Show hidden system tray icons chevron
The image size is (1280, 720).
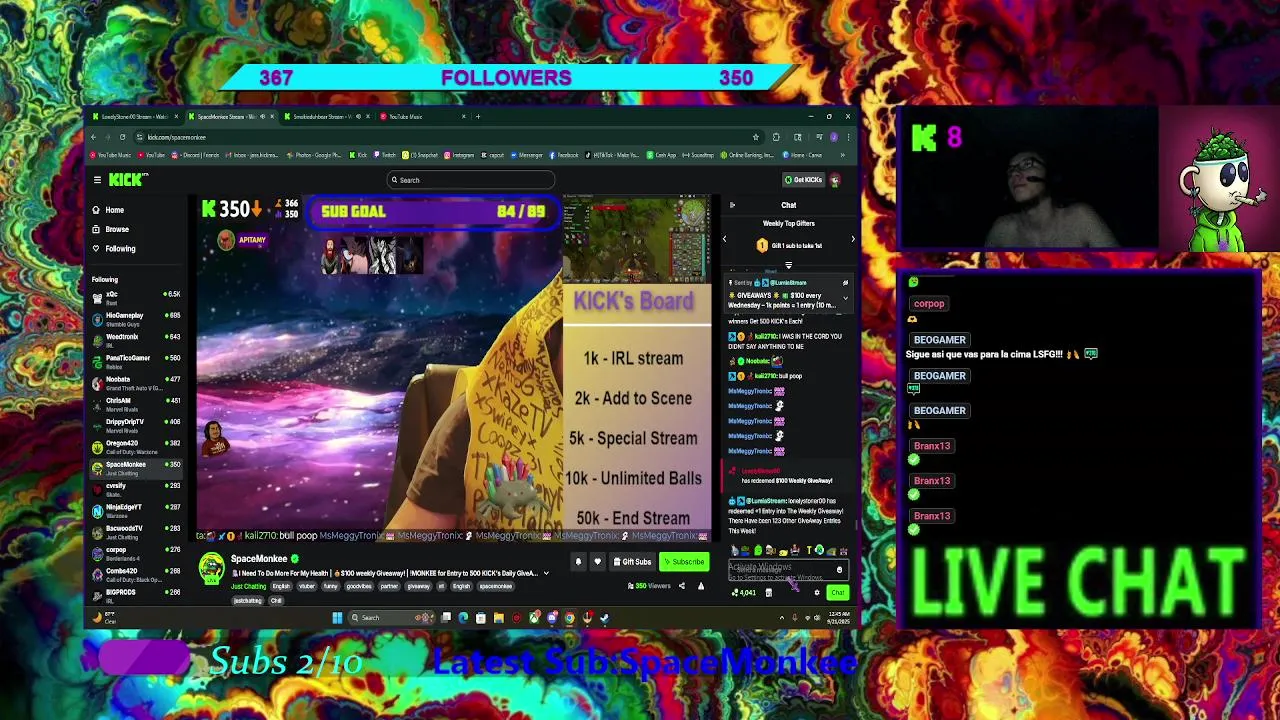coord(782,618)
